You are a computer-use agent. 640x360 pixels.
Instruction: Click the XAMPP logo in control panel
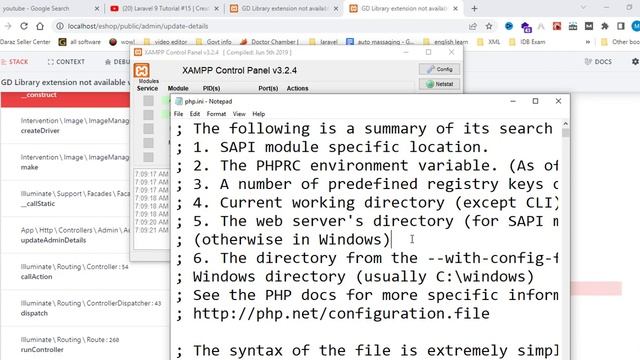(x=142, y=71)
